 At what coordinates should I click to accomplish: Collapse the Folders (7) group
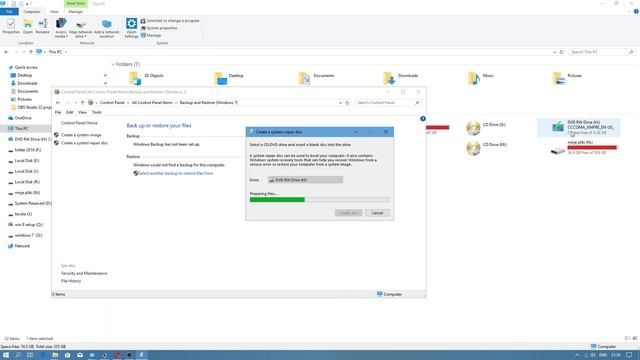(x=113, y=64)
